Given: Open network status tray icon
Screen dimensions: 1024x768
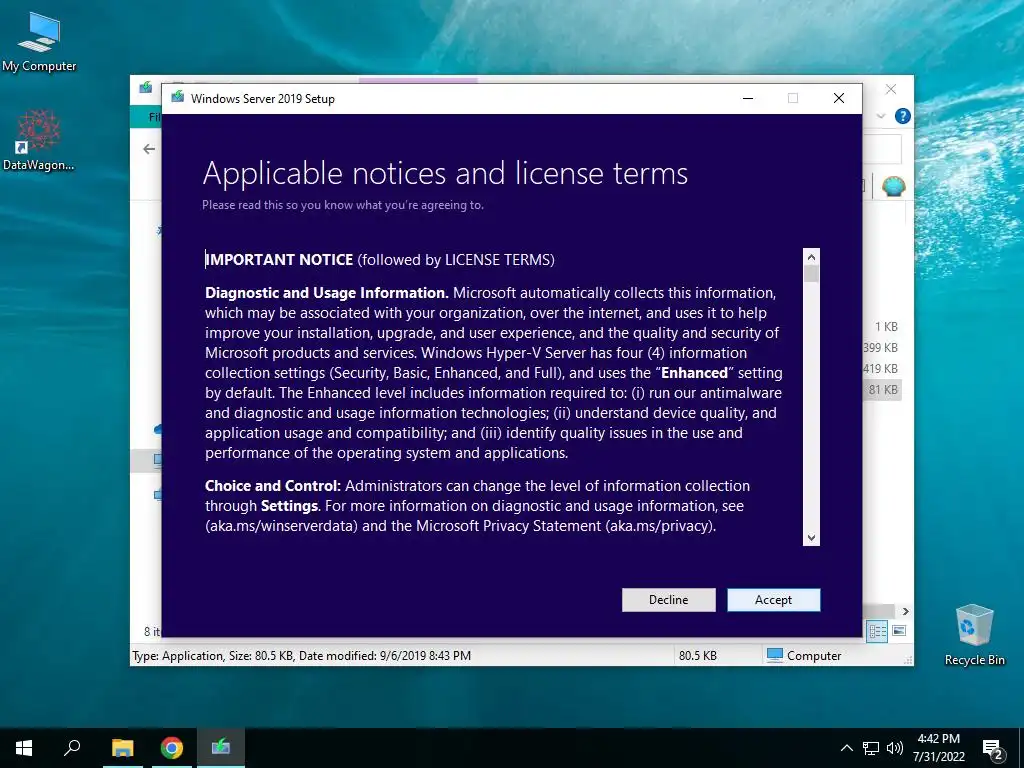Looking at the screenshot, I should point(871,748).
